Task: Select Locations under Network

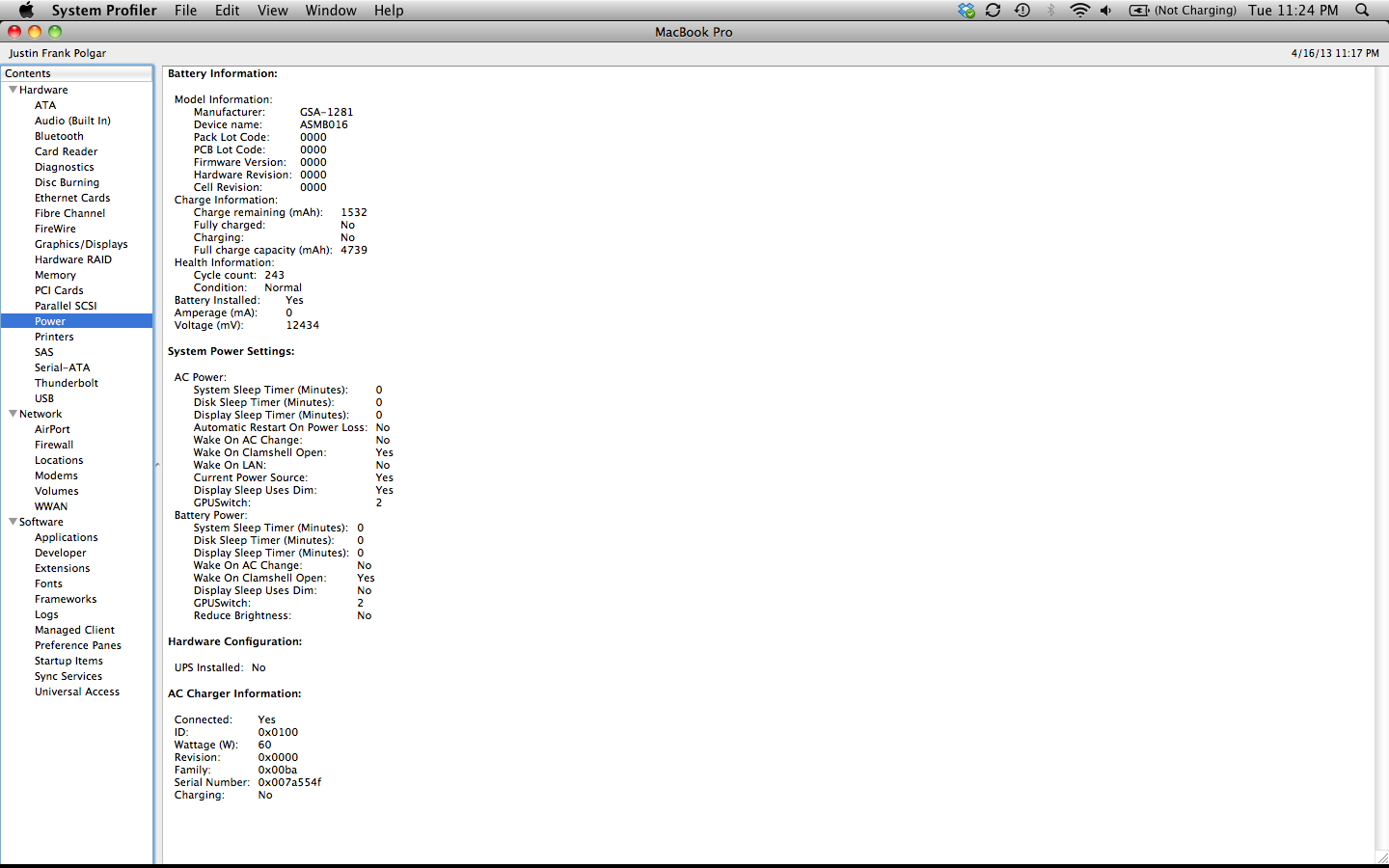Action: click(59, 460)
